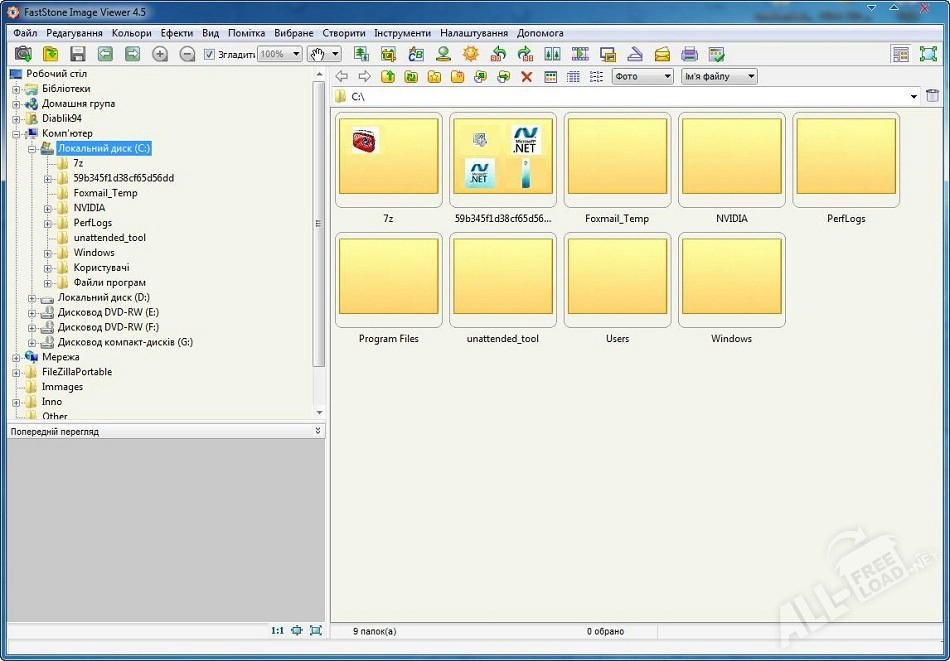Screen dimensions: 950x661
Task: Click the slideshow filmstrip icon
Action: tap(580, 54)
